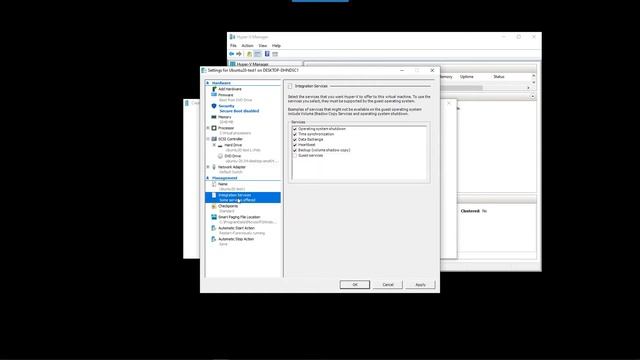
Task: Click the Hyper-V Manager node icon in console tree
Action: tap(233, 64)
